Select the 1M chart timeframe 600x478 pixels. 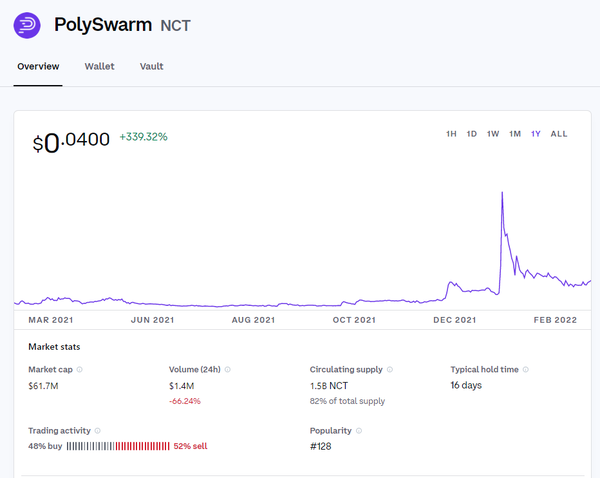[515, 134]
